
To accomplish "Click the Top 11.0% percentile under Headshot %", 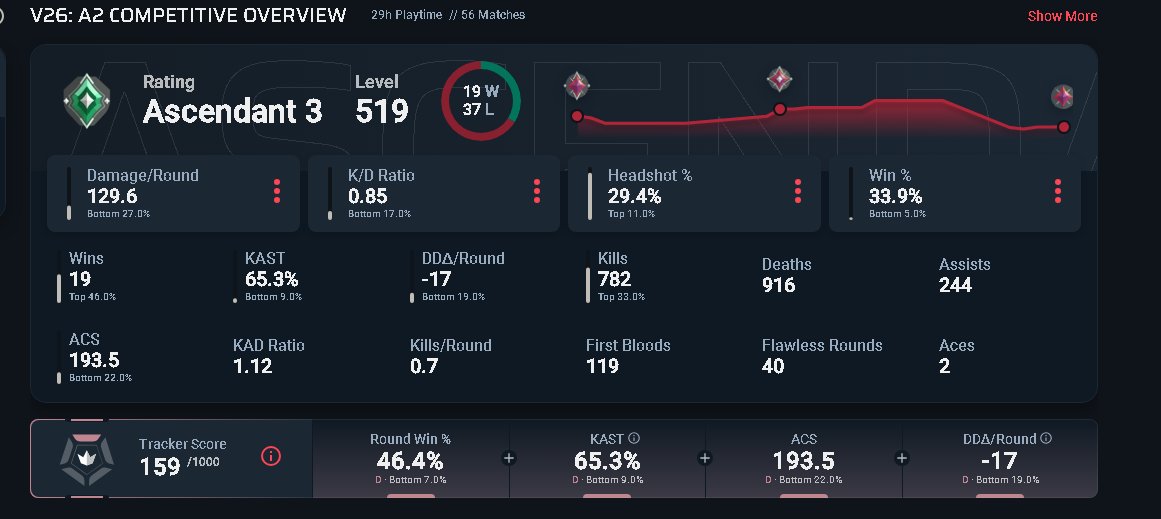I will tap(632, 214).
